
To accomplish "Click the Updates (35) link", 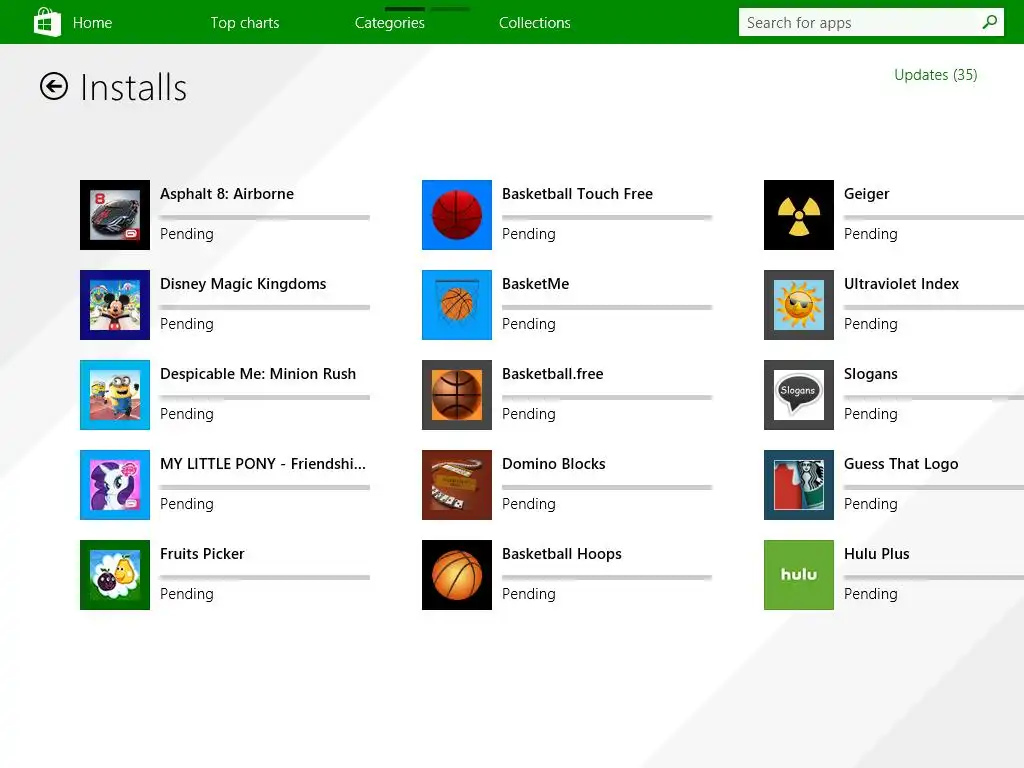I will [935, 75].
